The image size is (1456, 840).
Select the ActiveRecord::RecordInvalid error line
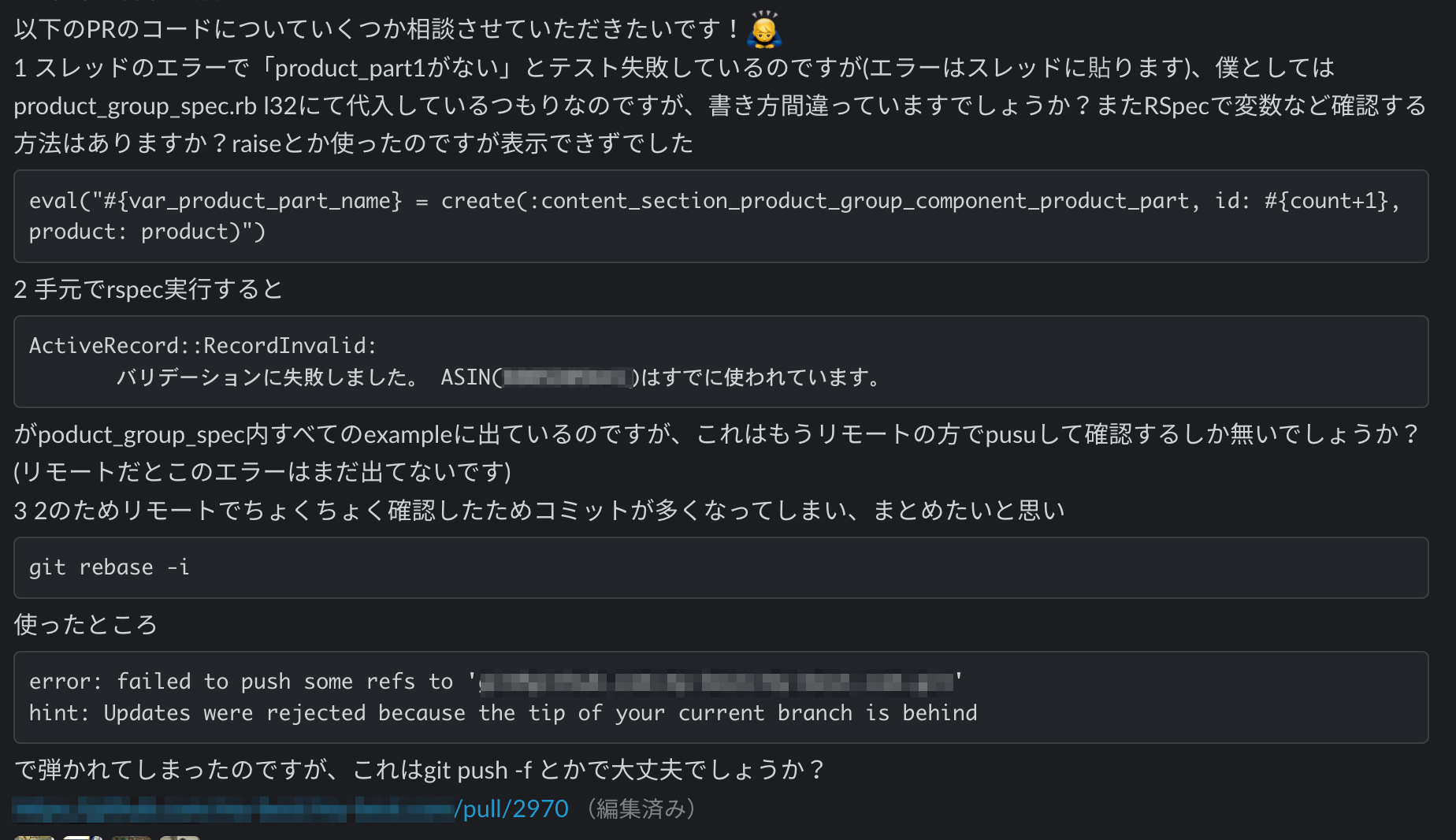203,346
